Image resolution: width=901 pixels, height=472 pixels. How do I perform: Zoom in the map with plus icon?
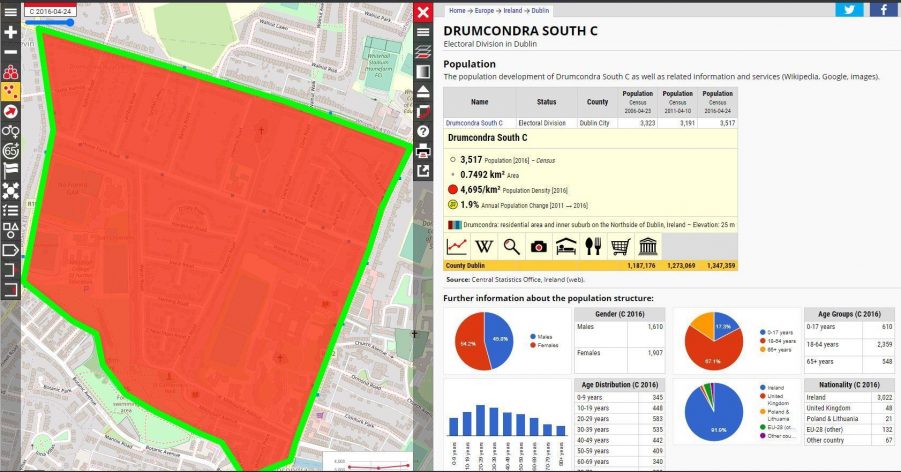coord(10,32)
